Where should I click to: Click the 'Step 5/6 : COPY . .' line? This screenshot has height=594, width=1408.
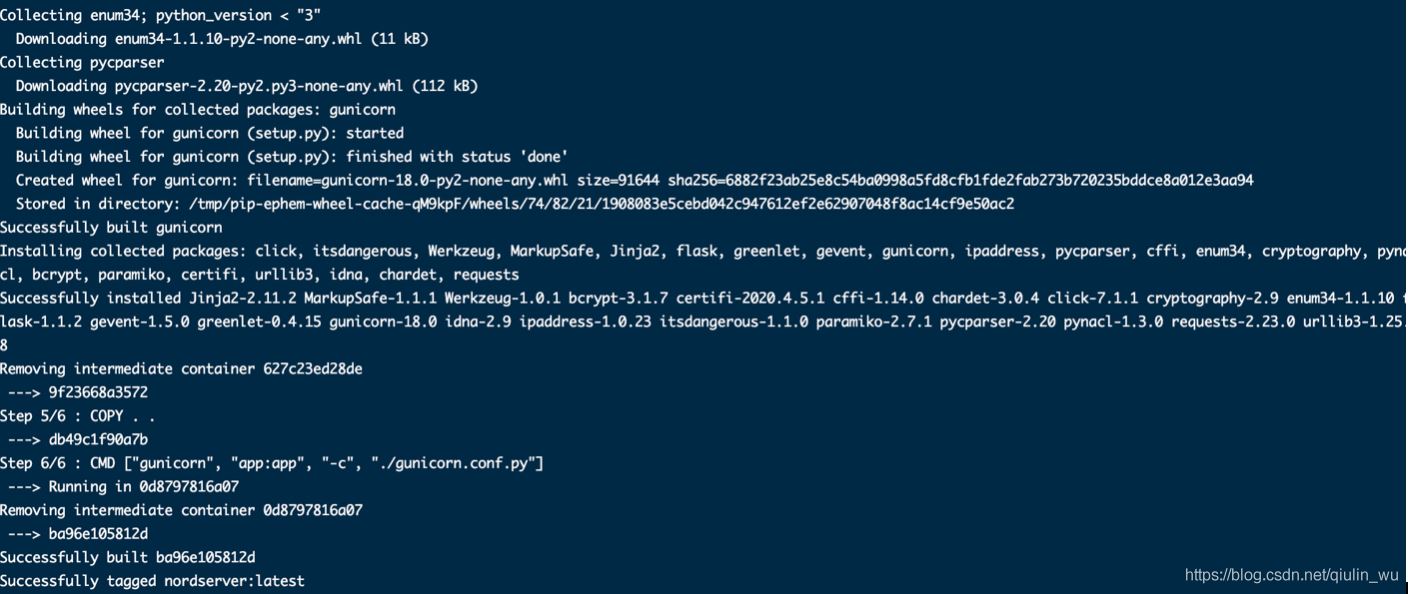coord(77,416)
